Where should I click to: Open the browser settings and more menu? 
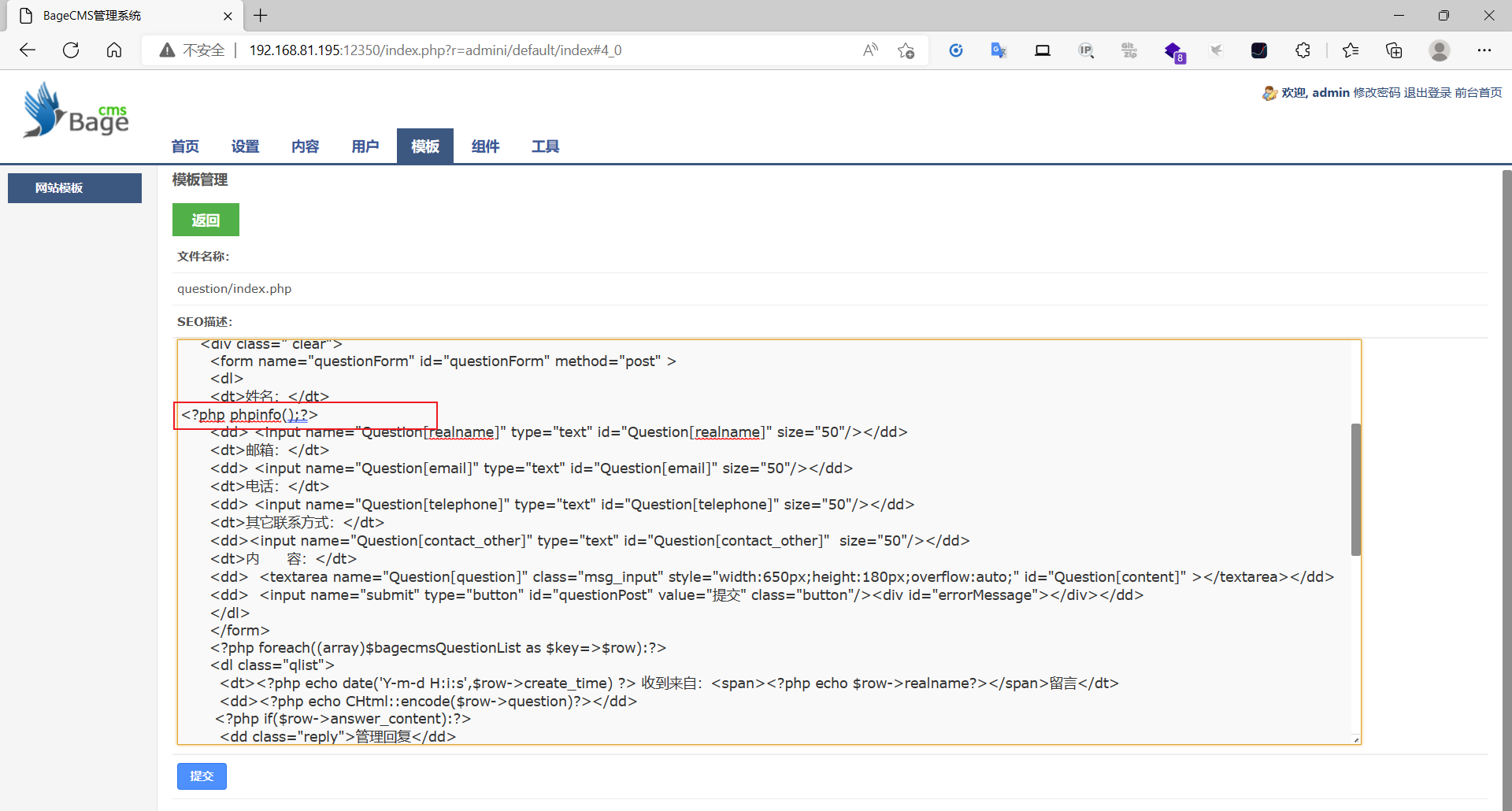(1484, 50)
